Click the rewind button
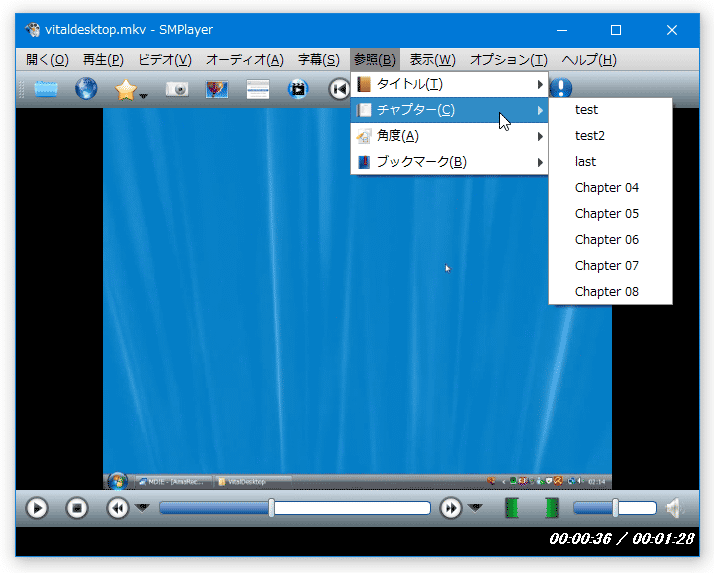 [117, 508]
